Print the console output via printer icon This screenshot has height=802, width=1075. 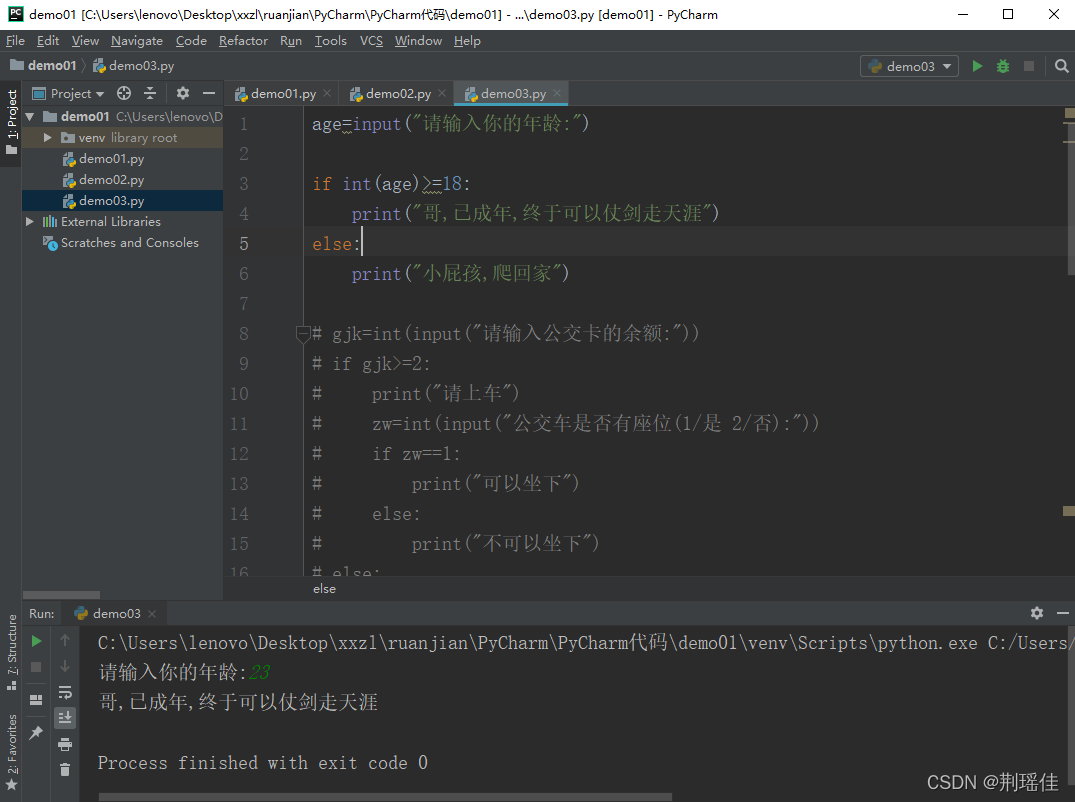pyautogui.click(x=64, y=744)
